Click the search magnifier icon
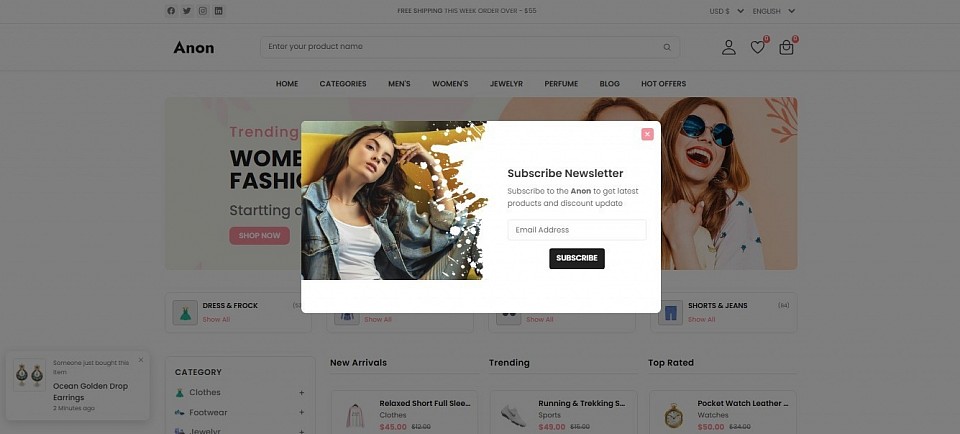The height and width of the screenshot is (434, 960). [x=667, y=47]
